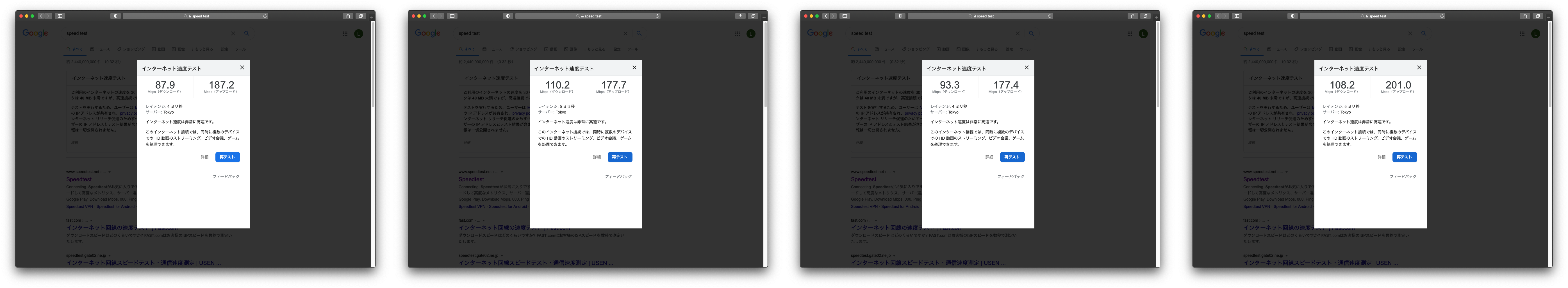Close the speed test dialog showing 108.2 Mbps

tap(1419, 68)
